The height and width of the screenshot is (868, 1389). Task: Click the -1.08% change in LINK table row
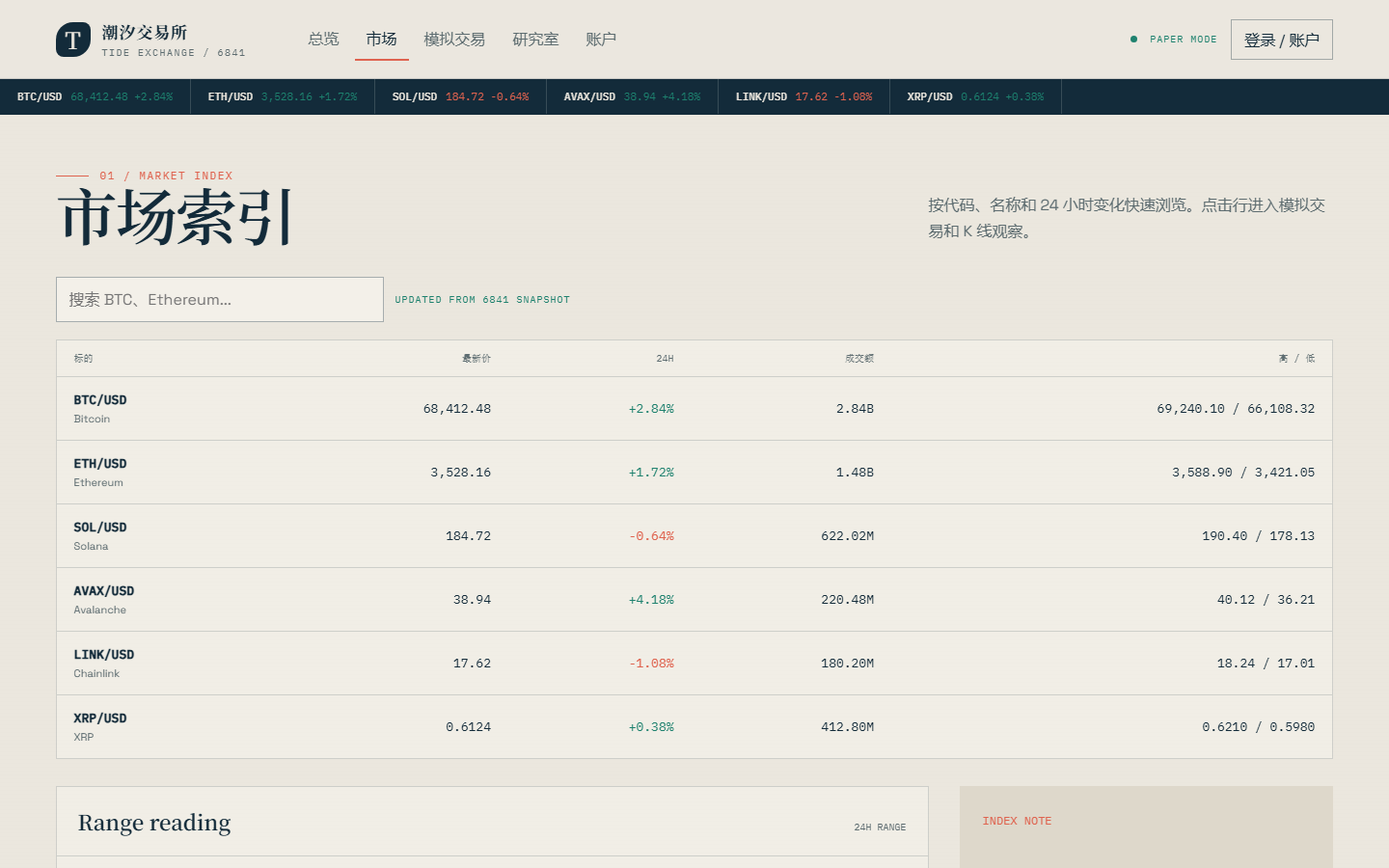click(x=651, y=664)
